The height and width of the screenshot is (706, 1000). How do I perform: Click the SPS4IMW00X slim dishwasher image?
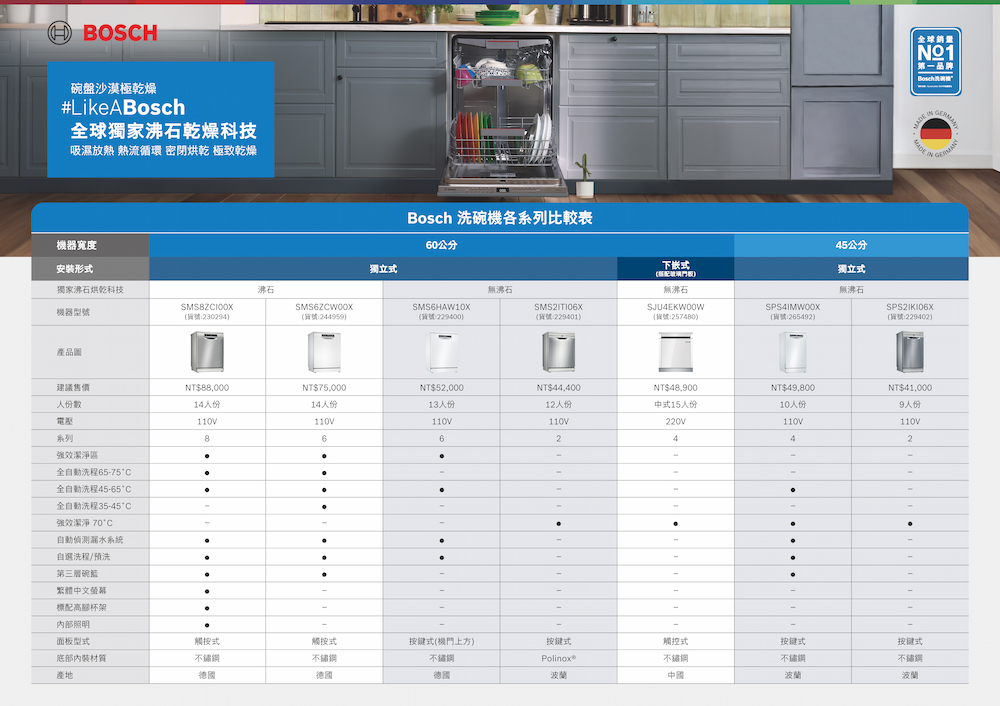tap(792, 351)
